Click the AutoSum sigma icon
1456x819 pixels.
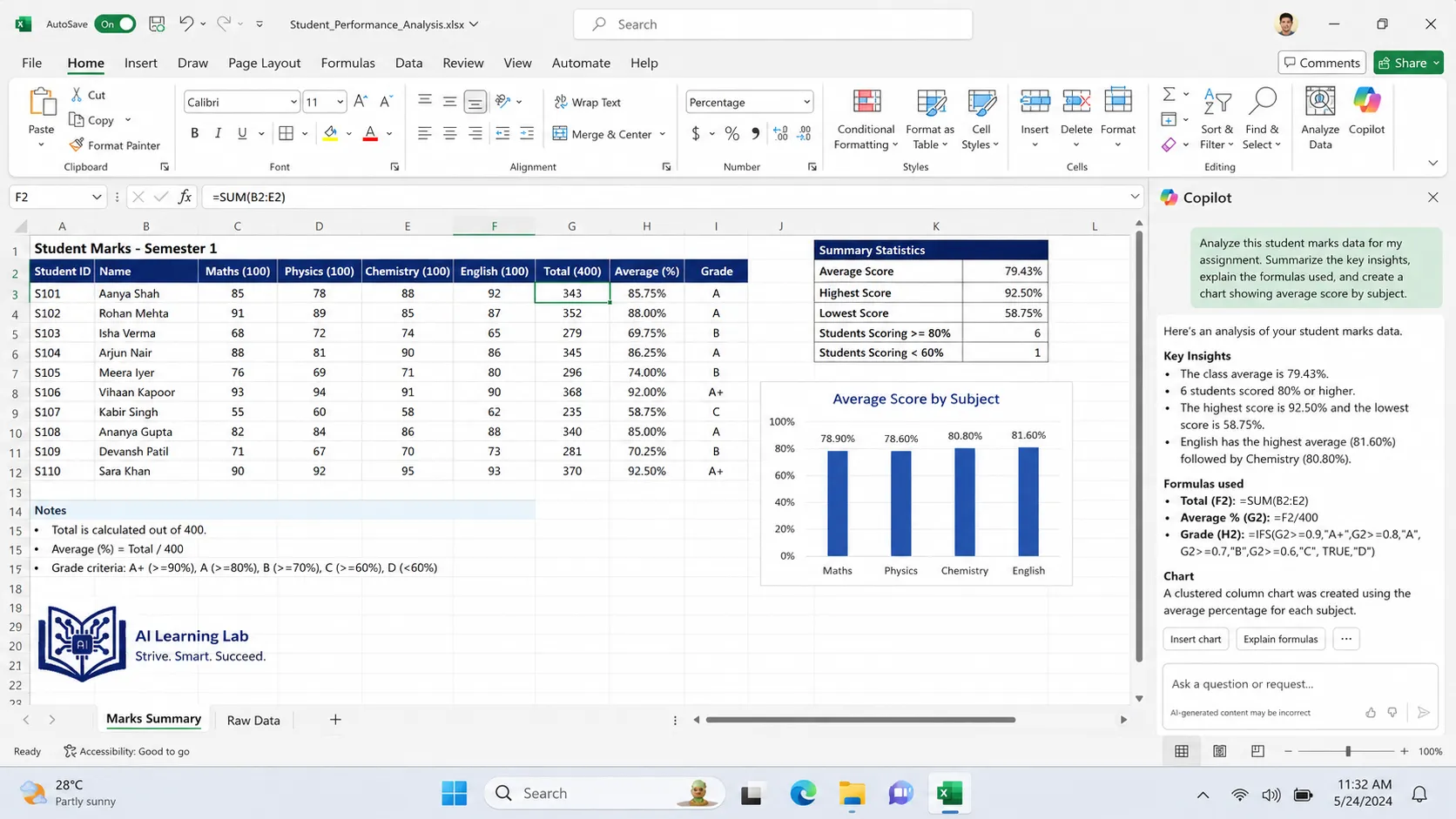tap(1169, 94)
